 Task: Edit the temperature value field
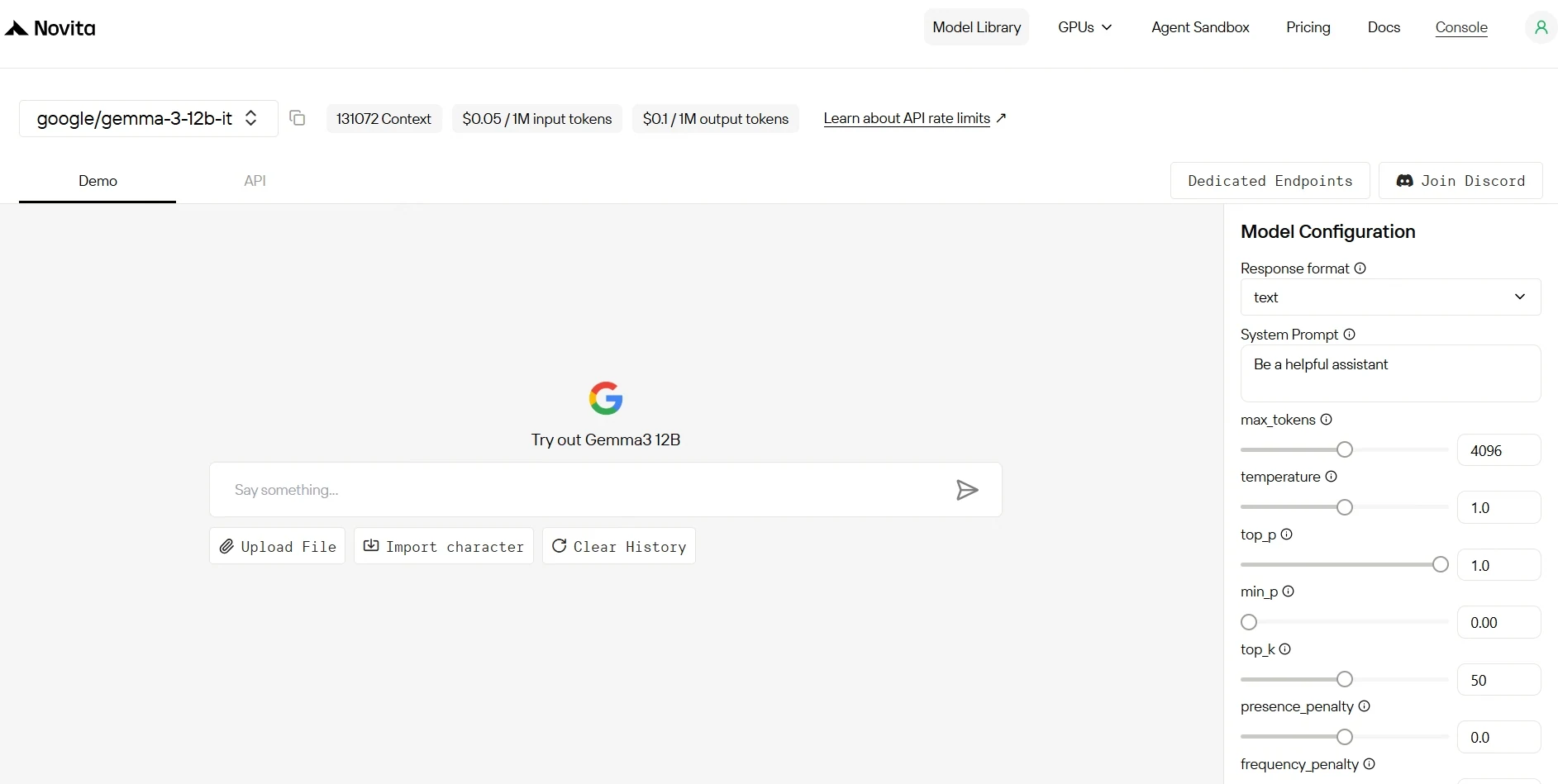(x=1498, y=507)
